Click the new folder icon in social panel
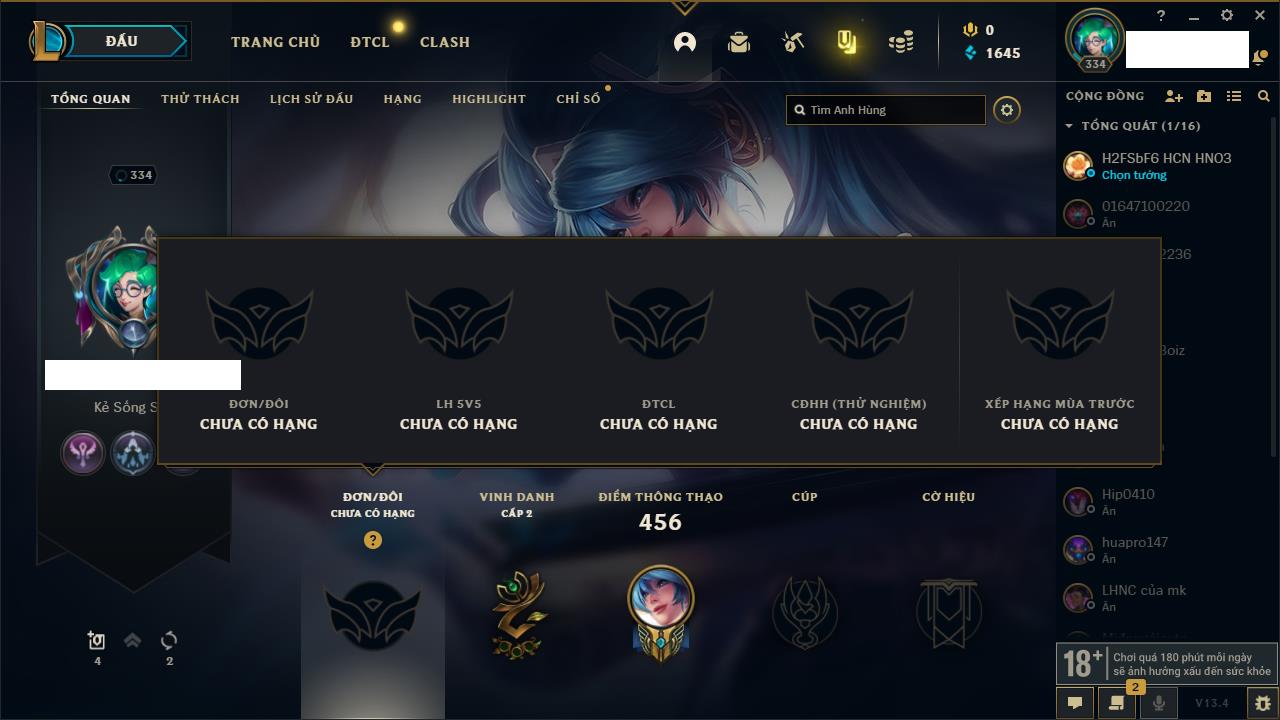 (1204, 96)
